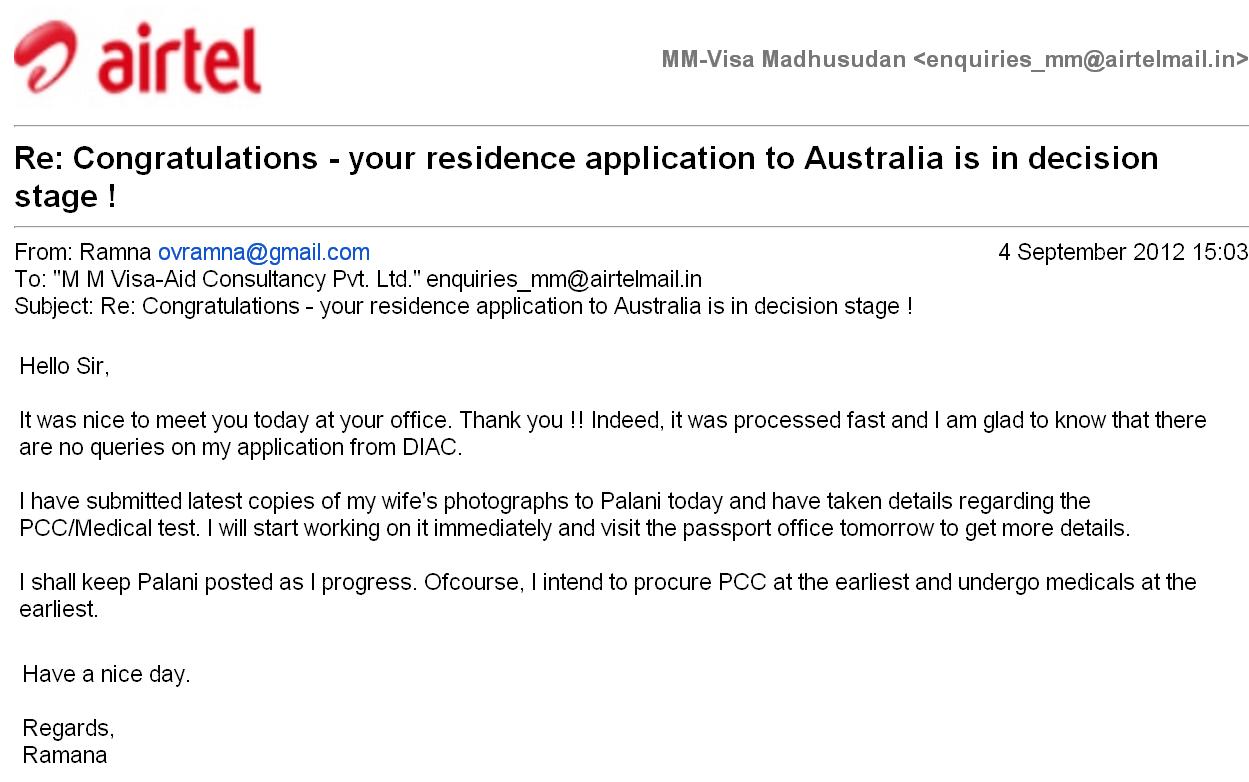Click the 4 September 2012 15:03 timestamp
Screen dimensions: 1249x782
(1123, 252)
